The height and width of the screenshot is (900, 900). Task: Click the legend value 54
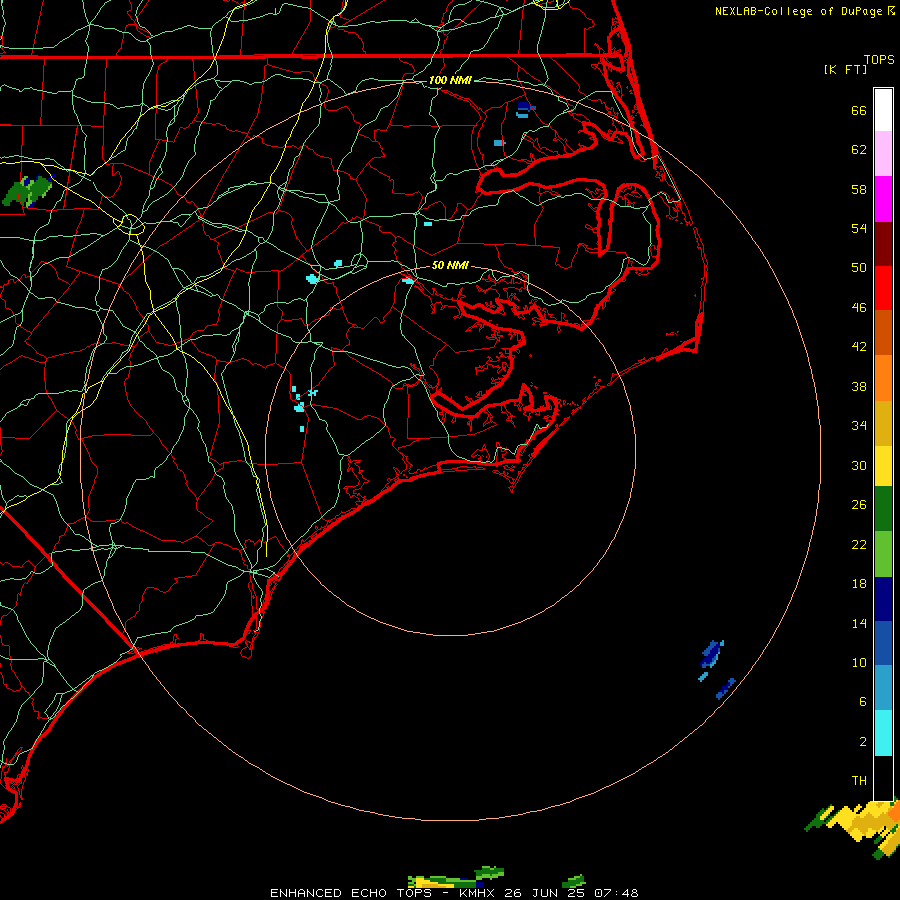coord(859,228)
